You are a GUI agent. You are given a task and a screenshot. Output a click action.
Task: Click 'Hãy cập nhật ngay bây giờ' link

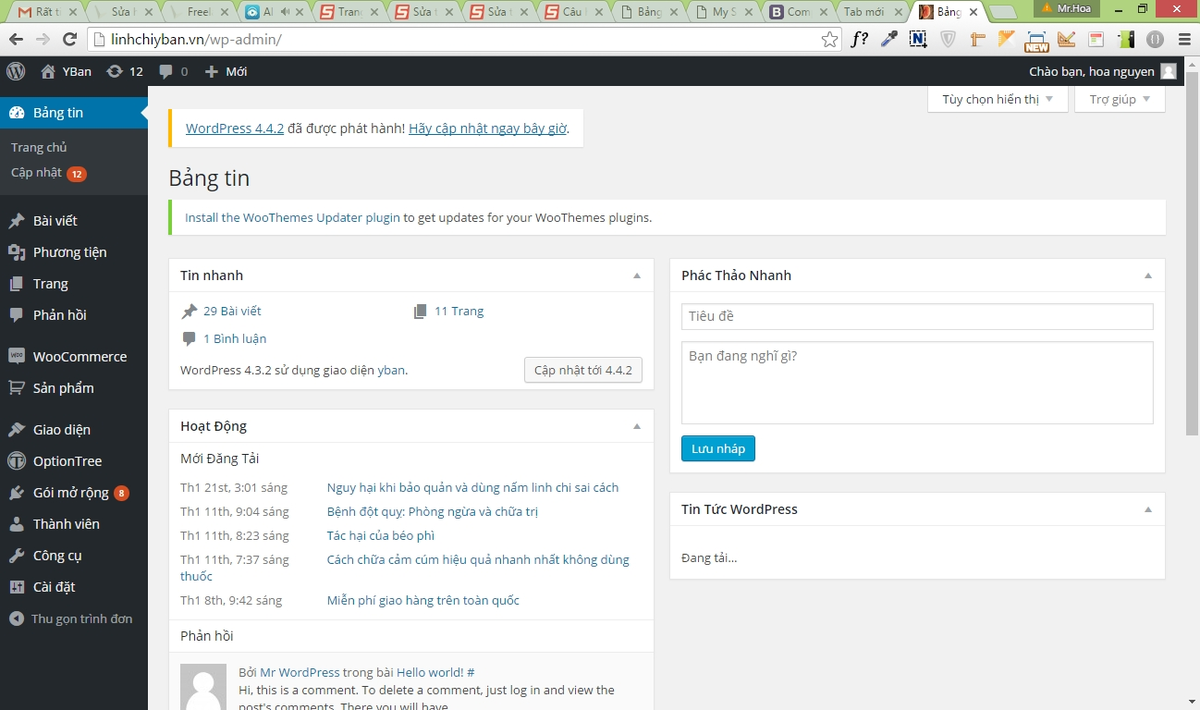coord(488,129)
